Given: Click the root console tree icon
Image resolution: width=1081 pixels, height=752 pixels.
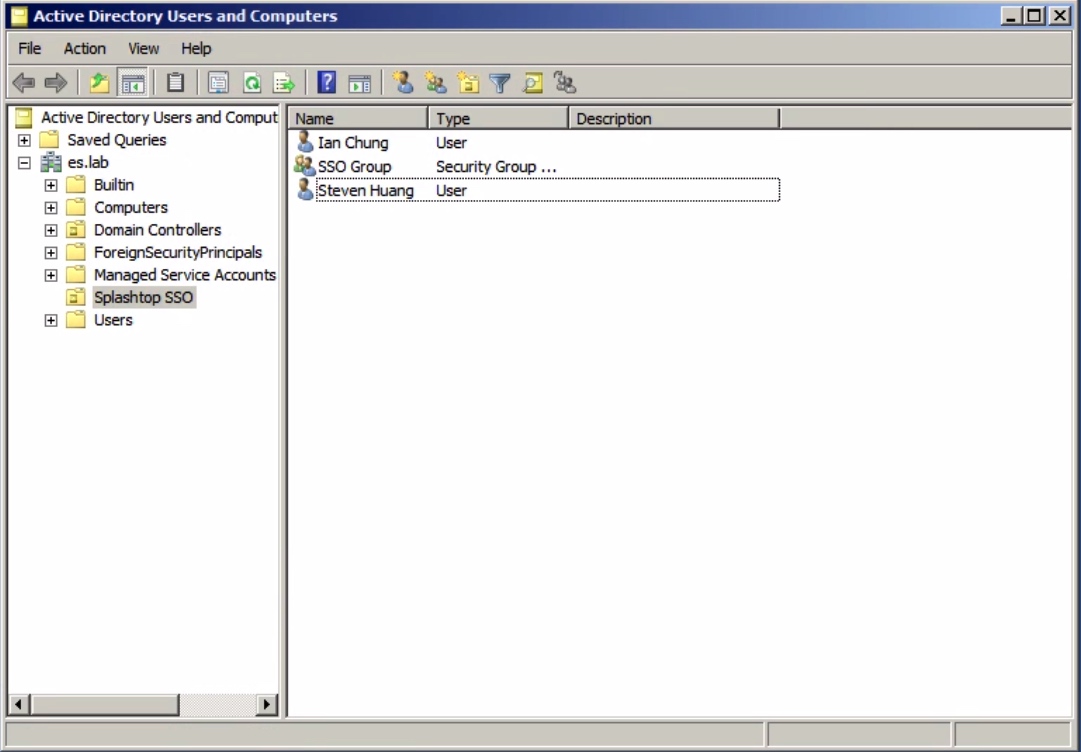Looking at the screenshot, I should pyautogui.click(x=23, y=118).
